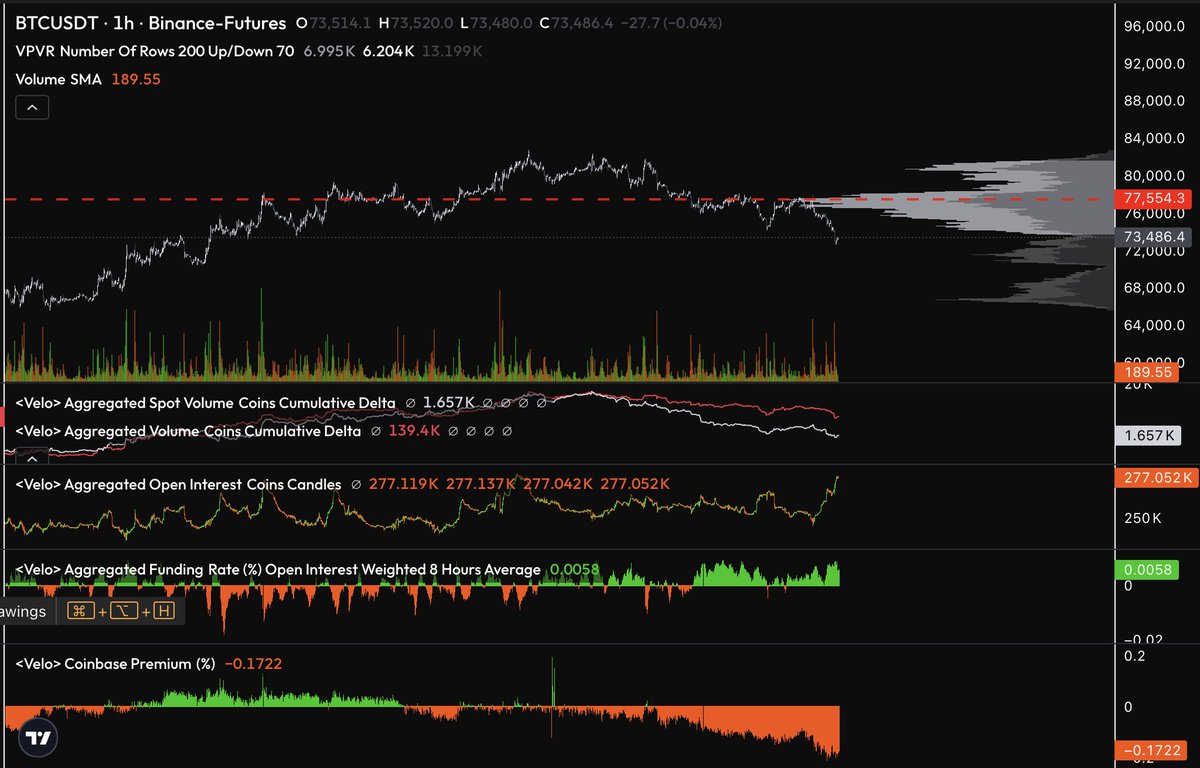Image resolution: width=1200 pixels, height=768 pixels.
Task: Click the orange 189.55 price axis tag
Action: coord(1146,372)
